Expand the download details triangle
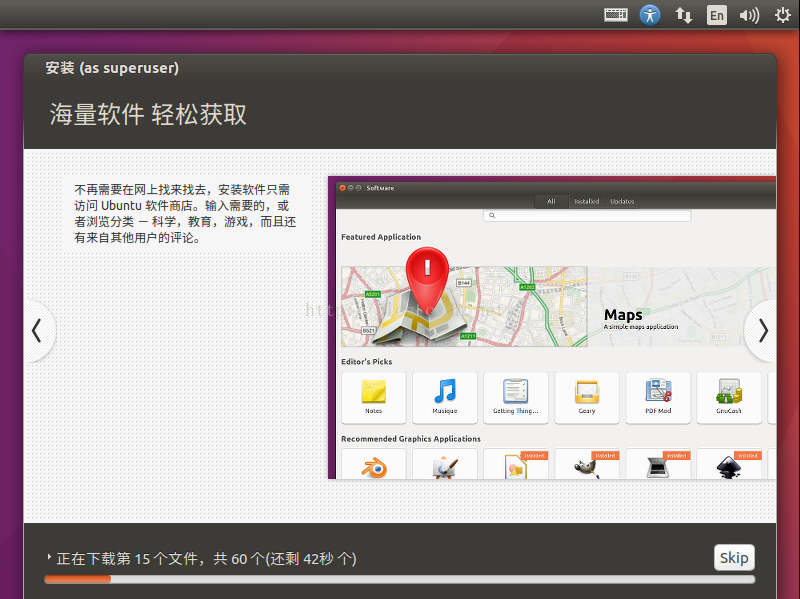The image size is (800, 599). [x=49, y=557]
